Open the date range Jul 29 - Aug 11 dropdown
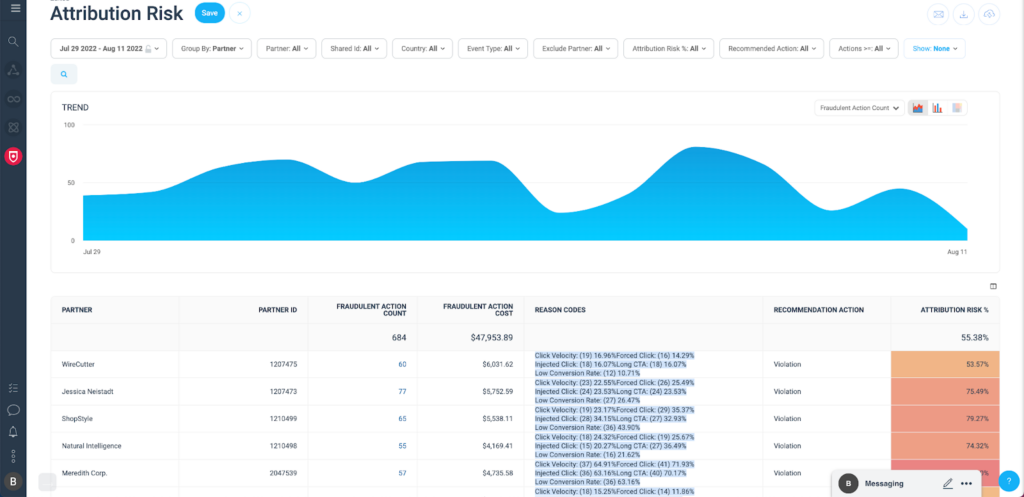The image size is (1024, 497). (x=109, y=48)
